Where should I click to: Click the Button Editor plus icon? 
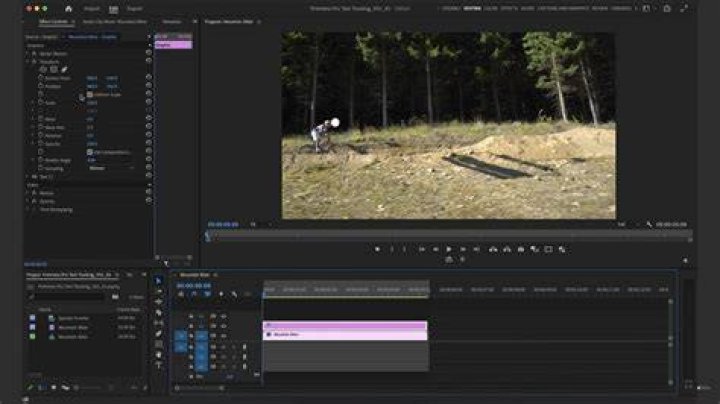point(685,261)
